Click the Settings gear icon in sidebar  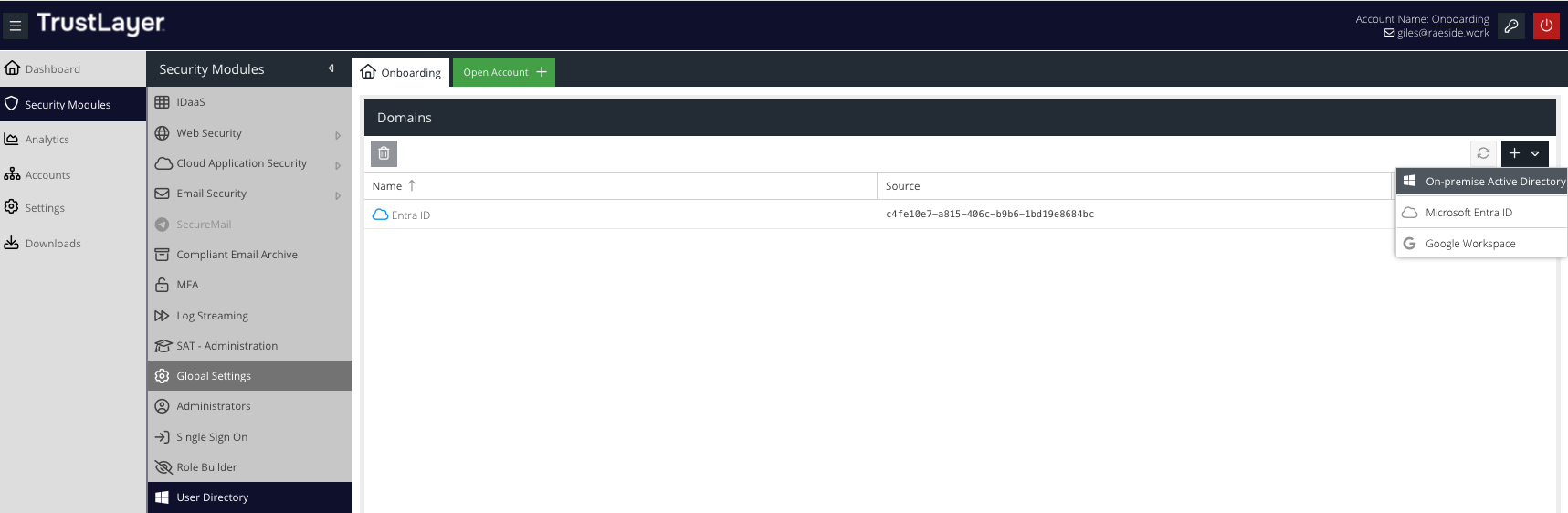[12, 206]
